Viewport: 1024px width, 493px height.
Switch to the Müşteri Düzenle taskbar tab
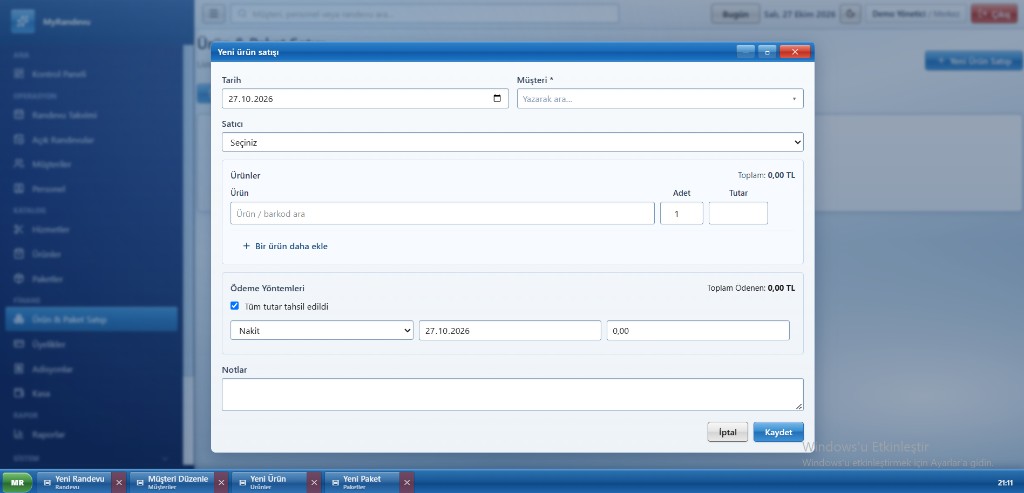tap(172, 482)
